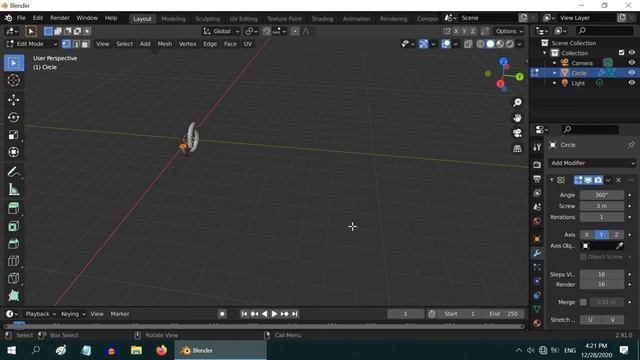
Task: Select the Select Box tool
Action: [x=13, y=63]
